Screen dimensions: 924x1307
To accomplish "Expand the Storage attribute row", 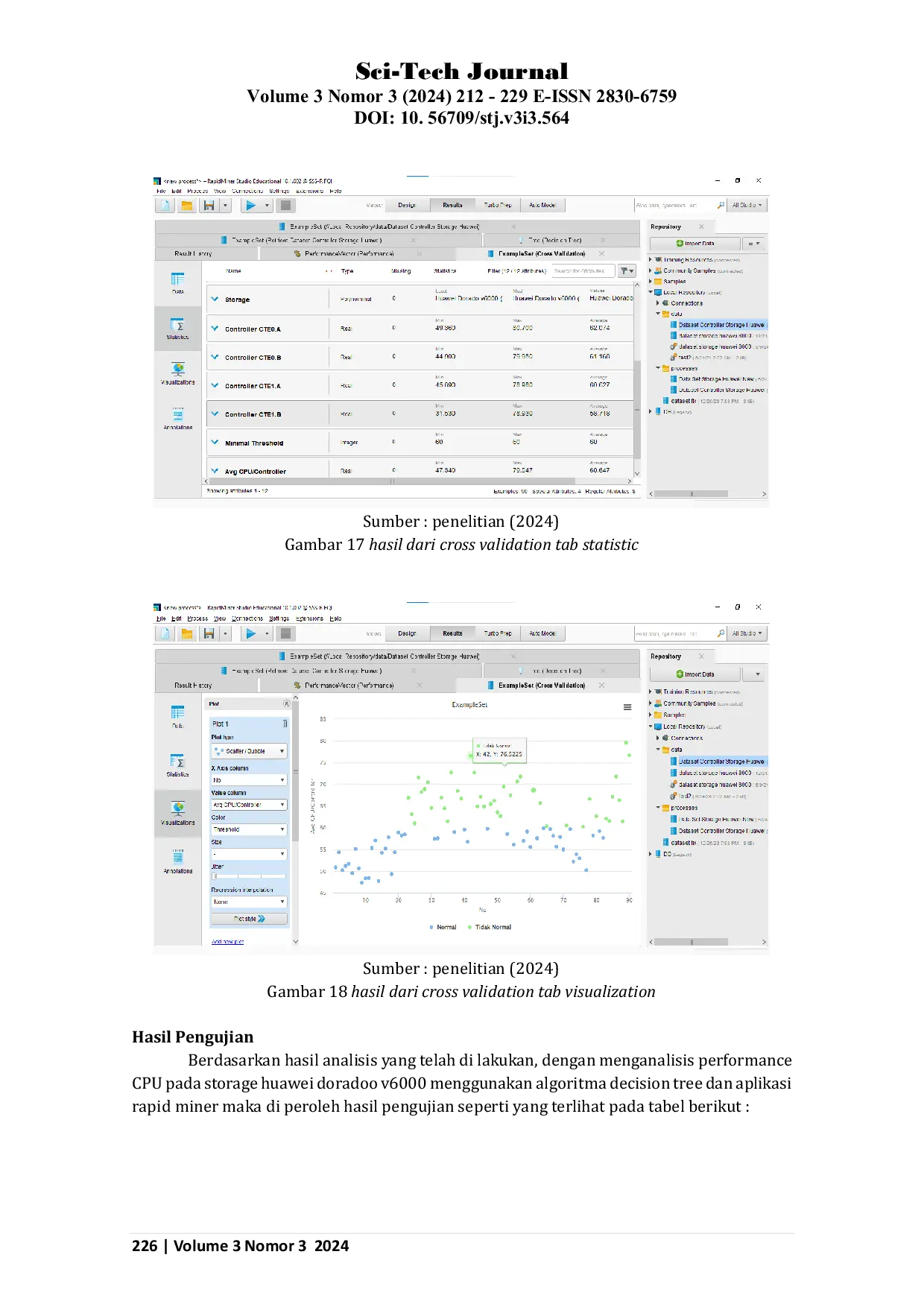I will coord(215,300).
